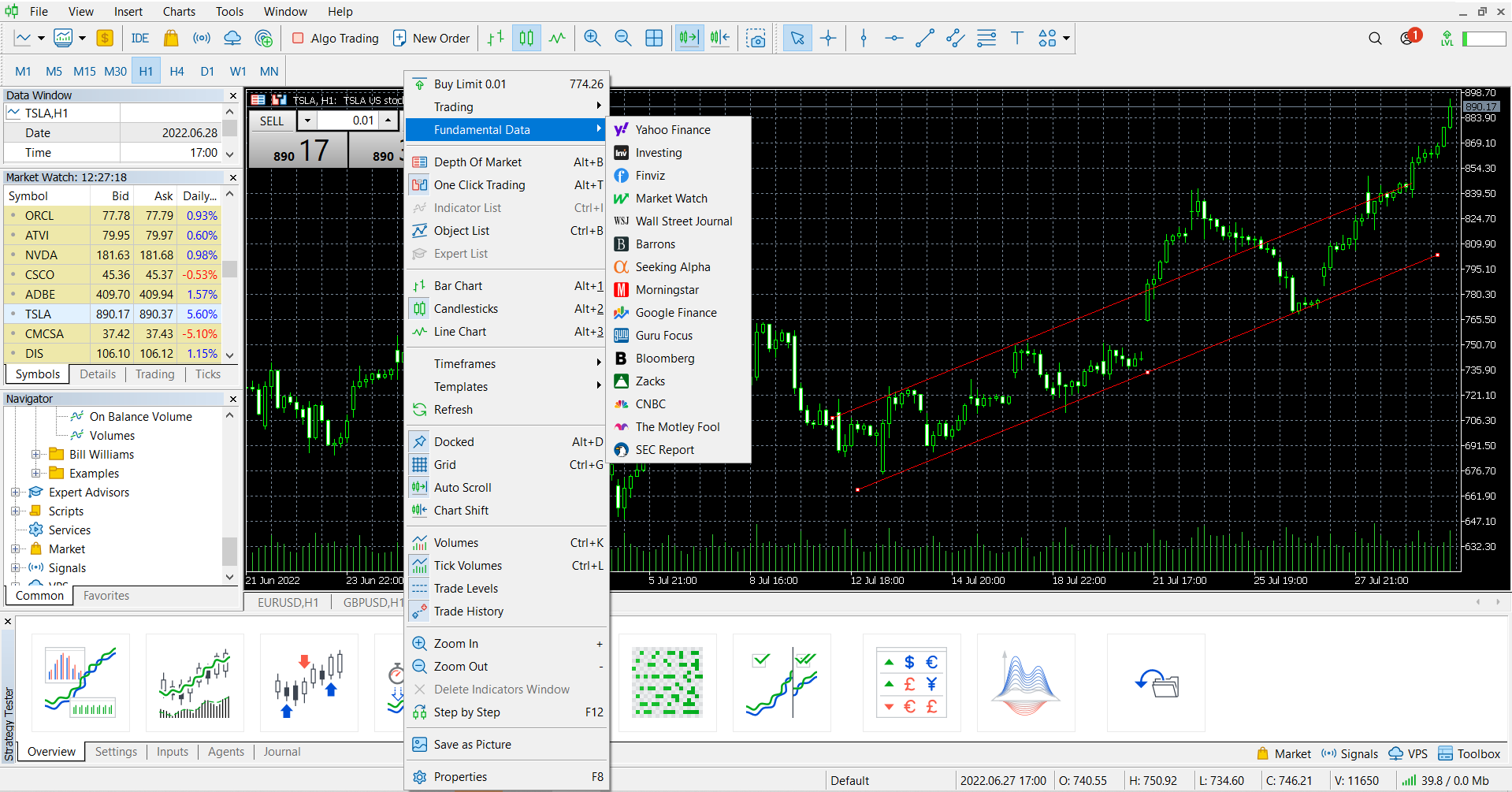
Task: Select the text label tool
Action: pos(1017,38)
